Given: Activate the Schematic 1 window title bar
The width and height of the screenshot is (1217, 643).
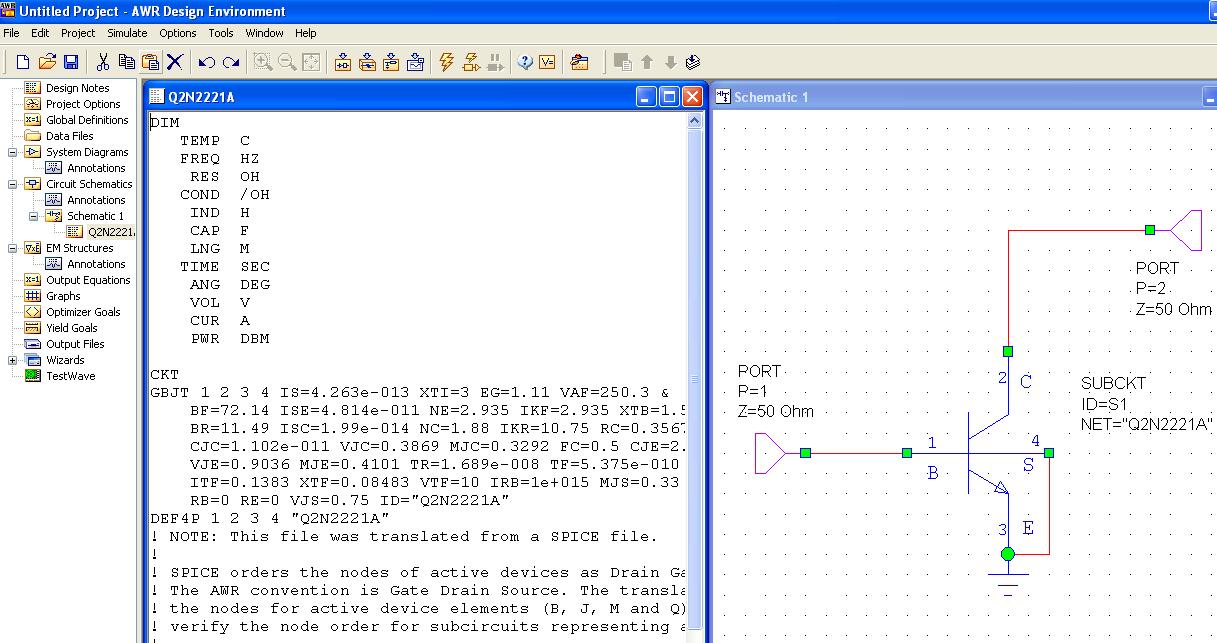Looking at the screenshot, I should [965, 97].
